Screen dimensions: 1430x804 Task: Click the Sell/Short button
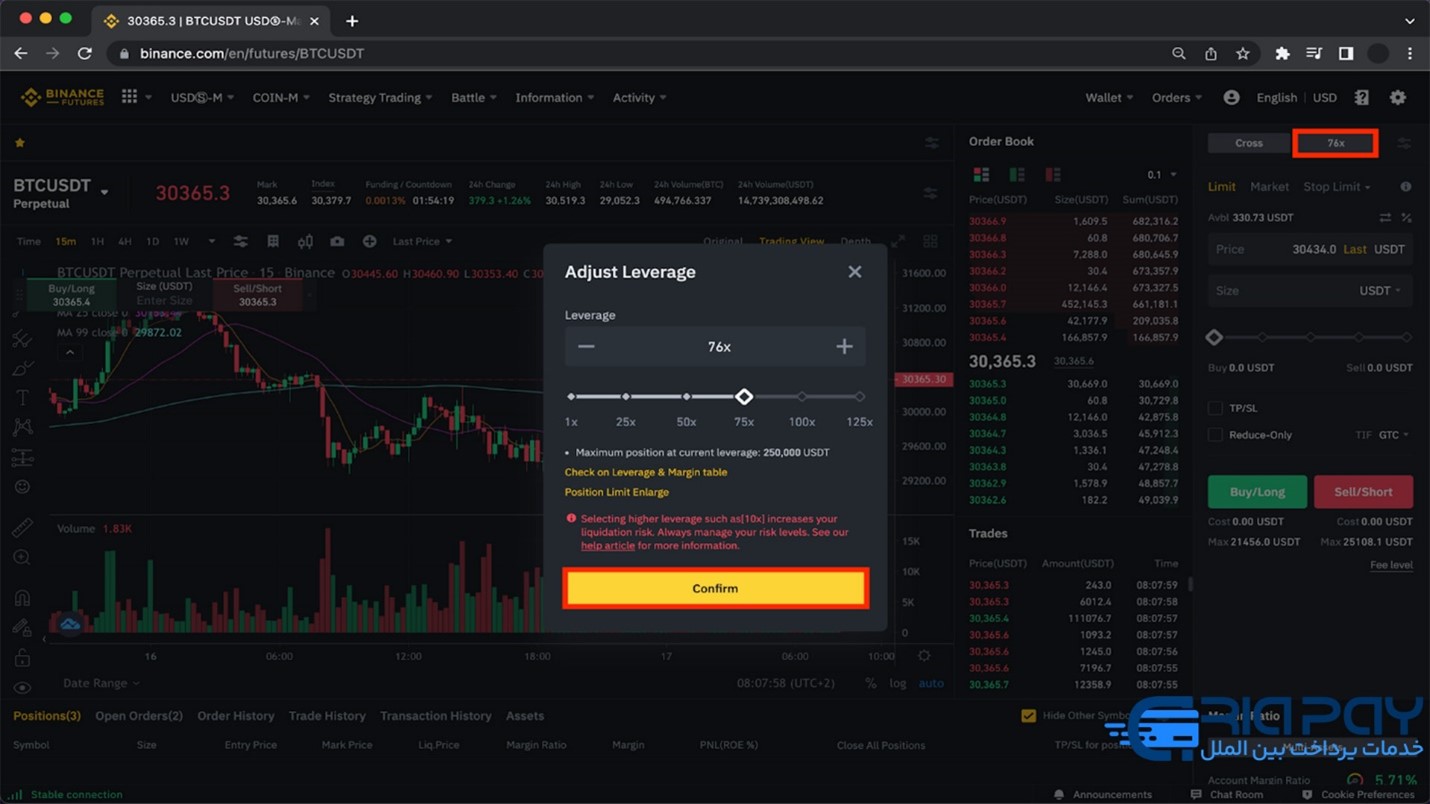pos(1363,492)
